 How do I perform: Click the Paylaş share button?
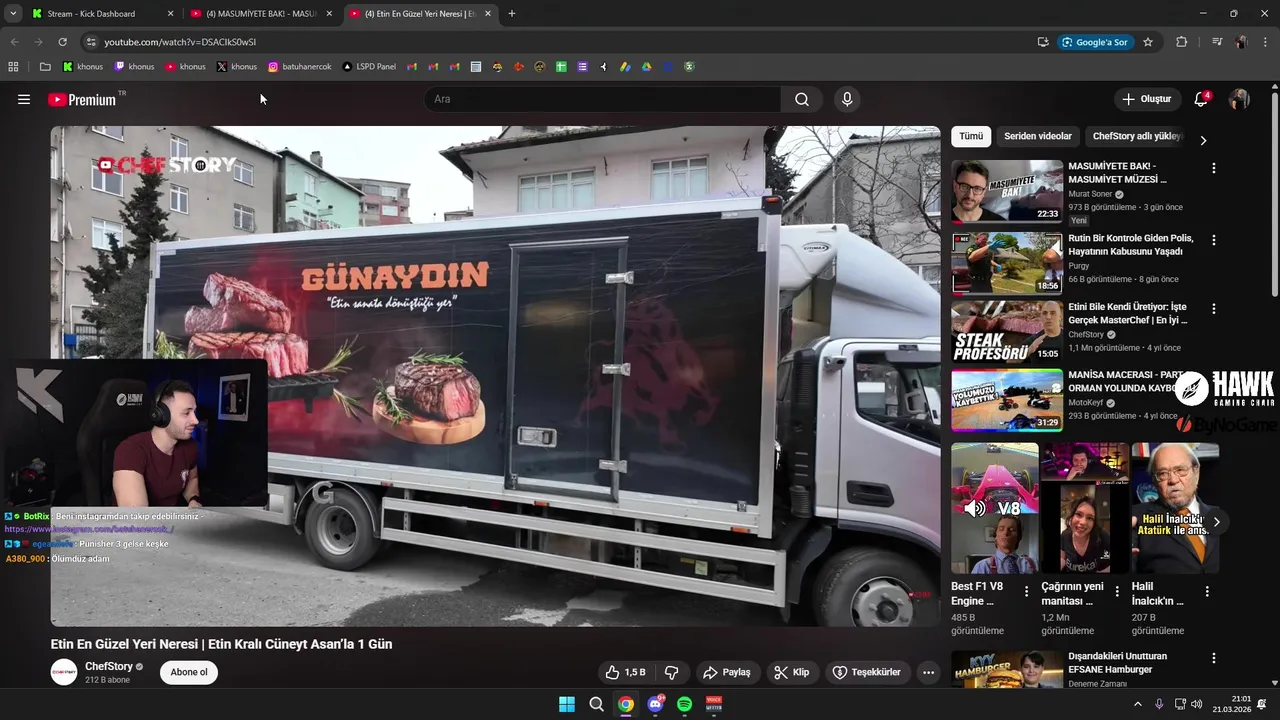(x=727, y=672)
